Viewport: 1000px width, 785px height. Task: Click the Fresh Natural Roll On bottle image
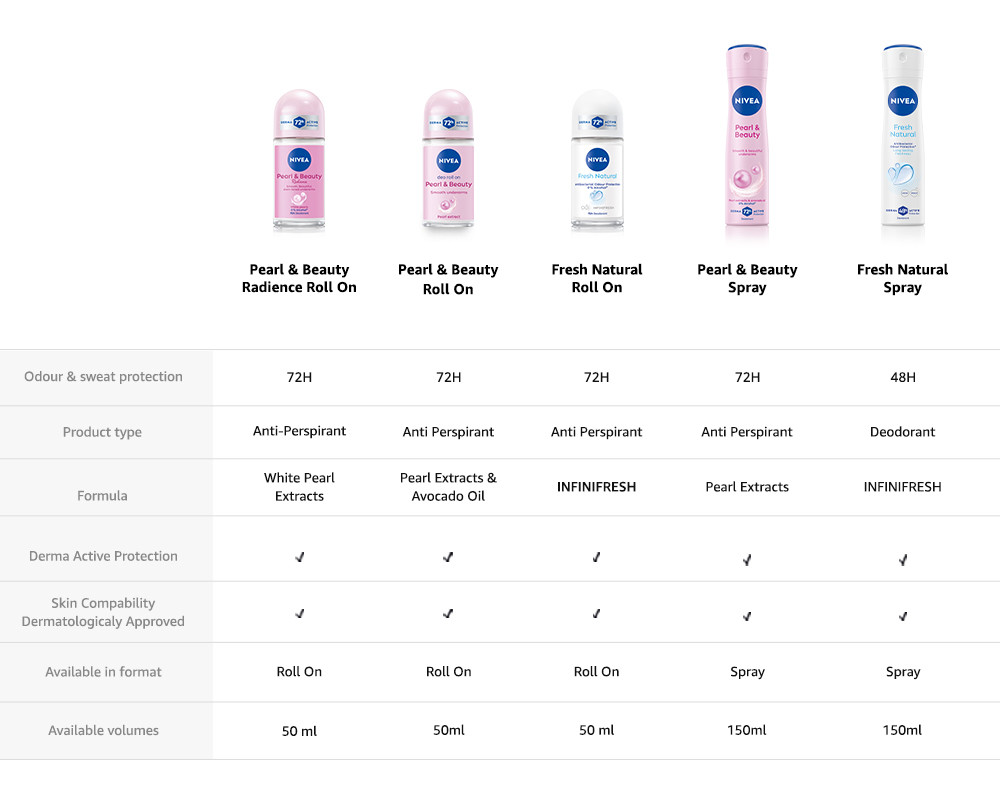click(597, 162)
